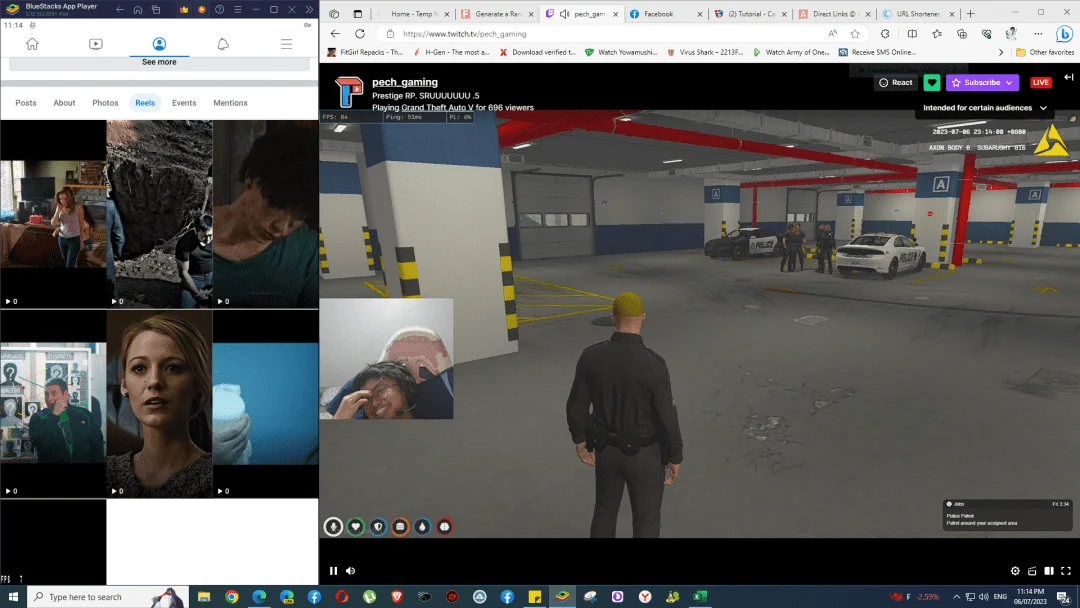Expand Twitch chat panel arrow icon

tap(1068, 77)
